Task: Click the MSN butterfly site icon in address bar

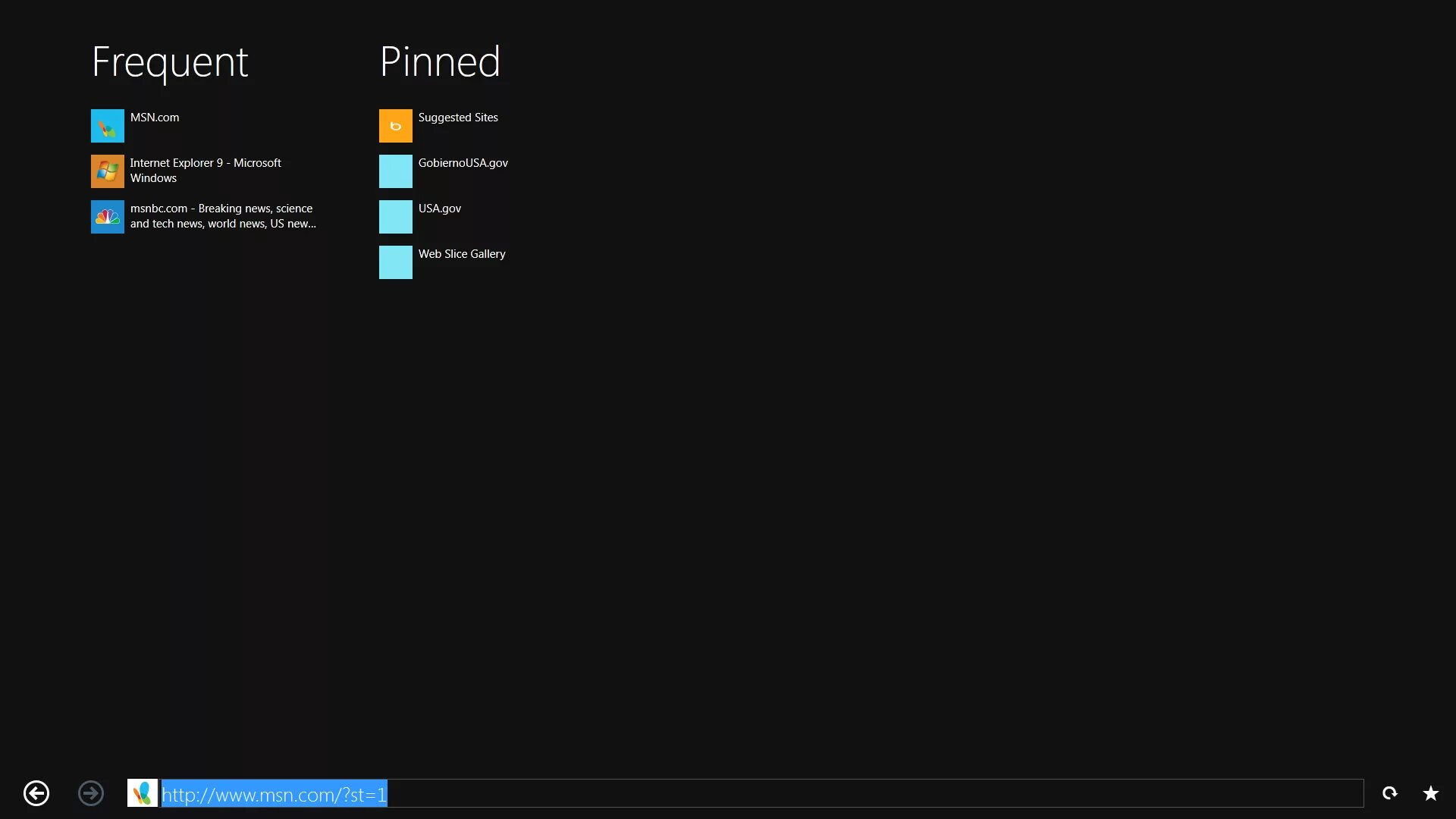Action: click(x=143, y=793)
